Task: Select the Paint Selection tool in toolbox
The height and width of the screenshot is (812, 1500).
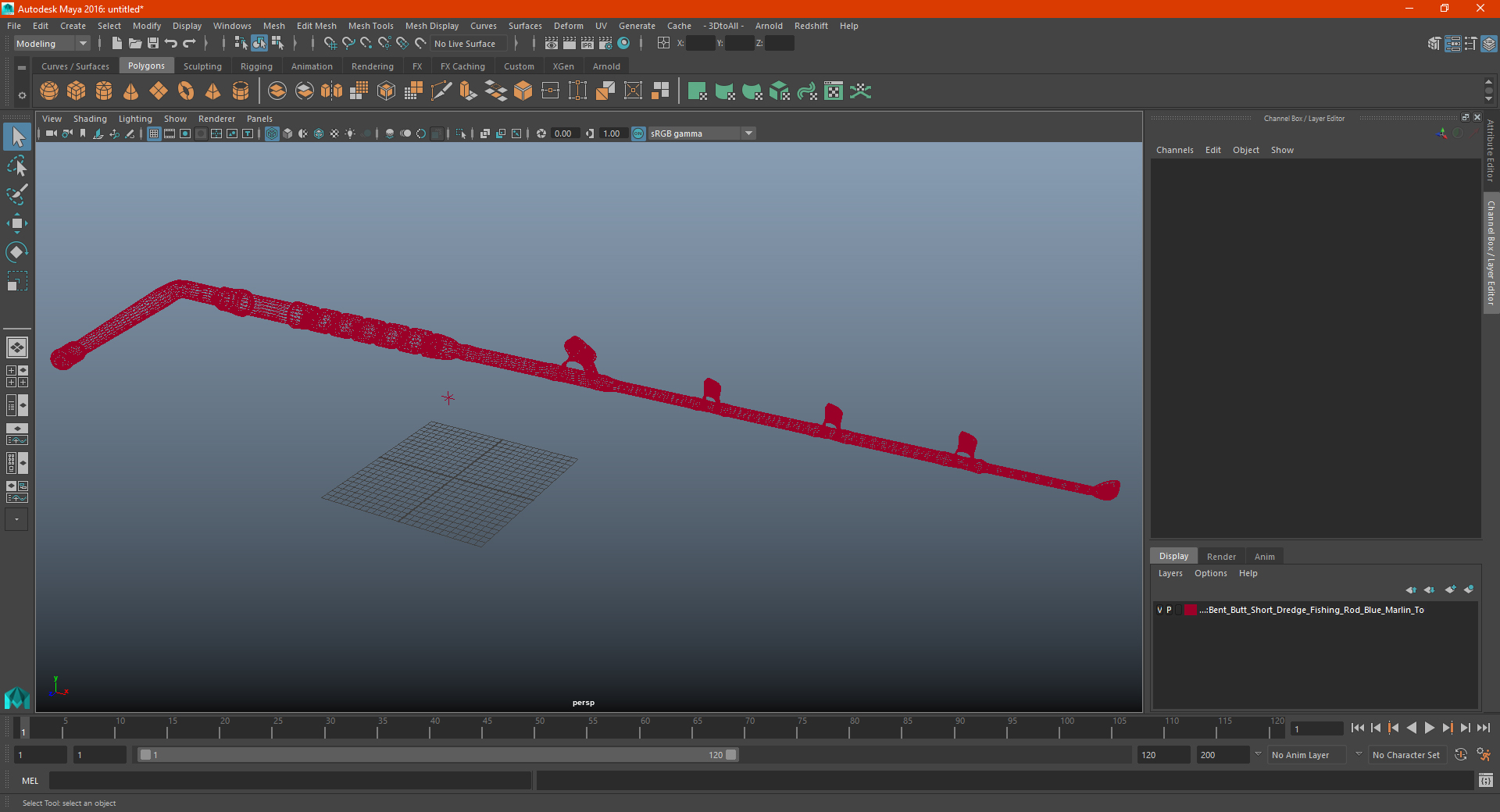Action: pos(17,194)
